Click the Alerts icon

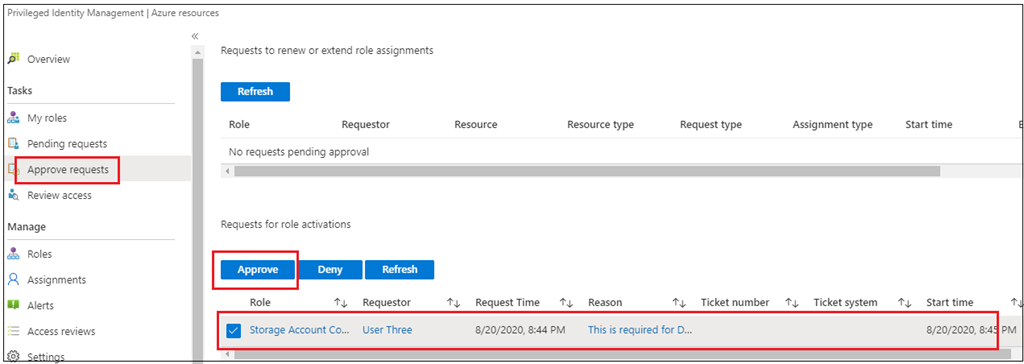coord(13,305)
